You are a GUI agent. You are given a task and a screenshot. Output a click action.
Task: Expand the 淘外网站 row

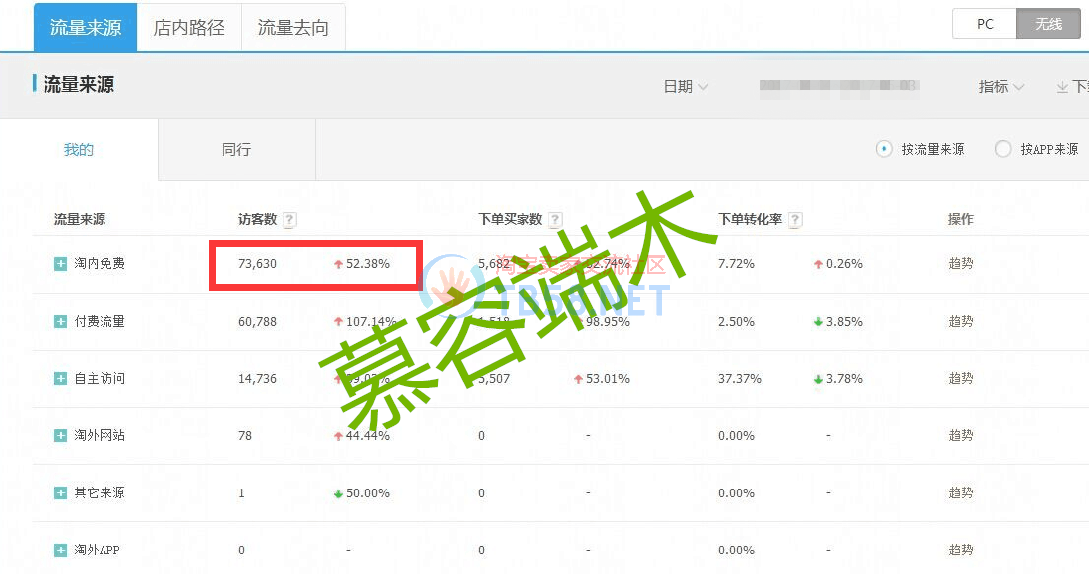pyautogui.click(x=61, y=436)
